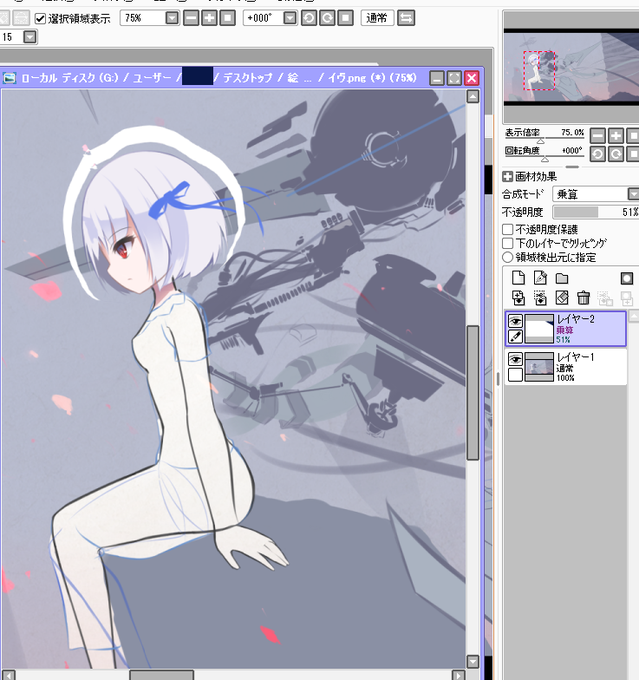Click the canvas horizontal scrollbar right arrow
The height and width of the screenshot is (680, 639).
(x=458, y=676)
